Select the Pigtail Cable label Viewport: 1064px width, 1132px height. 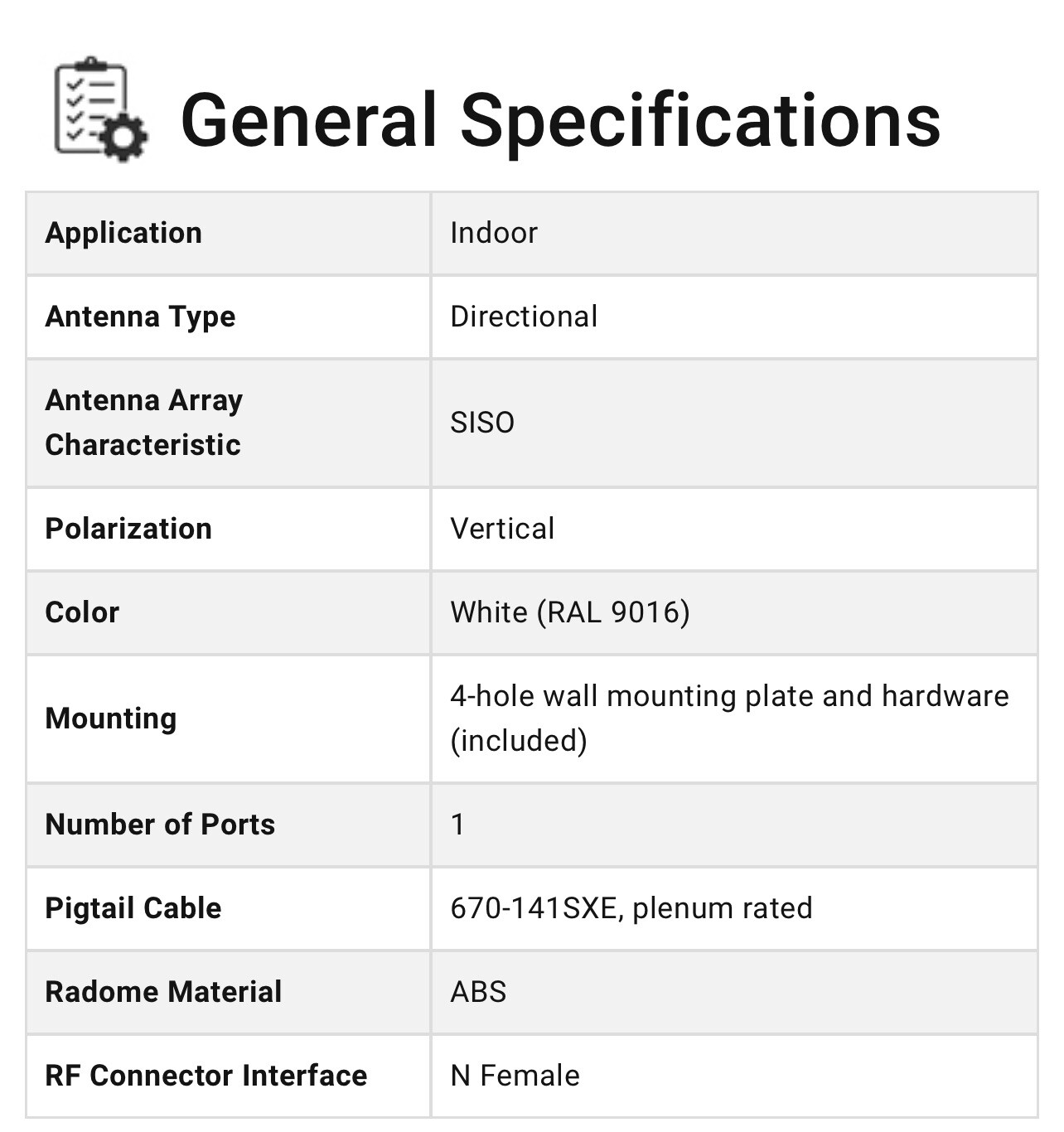133,908
